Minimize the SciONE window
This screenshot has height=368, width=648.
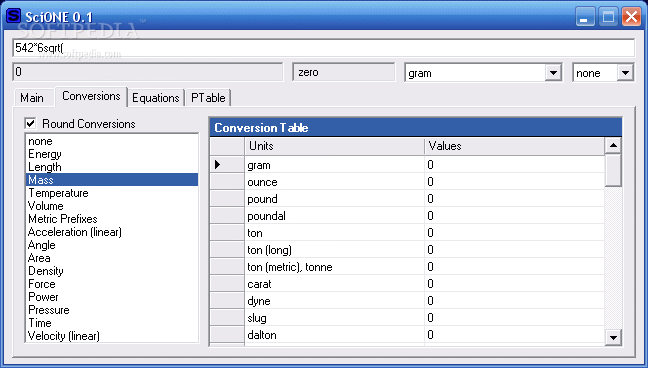tap(585, 17)
